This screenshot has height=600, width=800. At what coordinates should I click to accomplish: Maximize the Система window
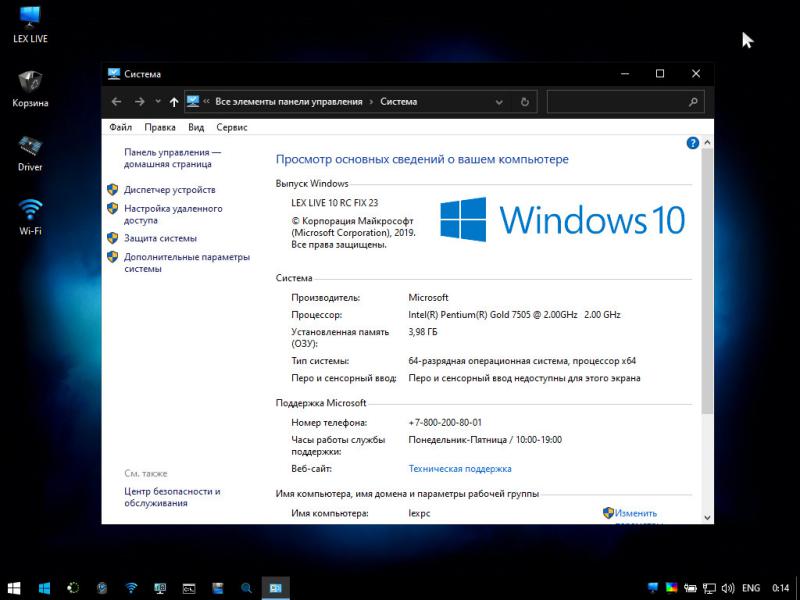660,74
